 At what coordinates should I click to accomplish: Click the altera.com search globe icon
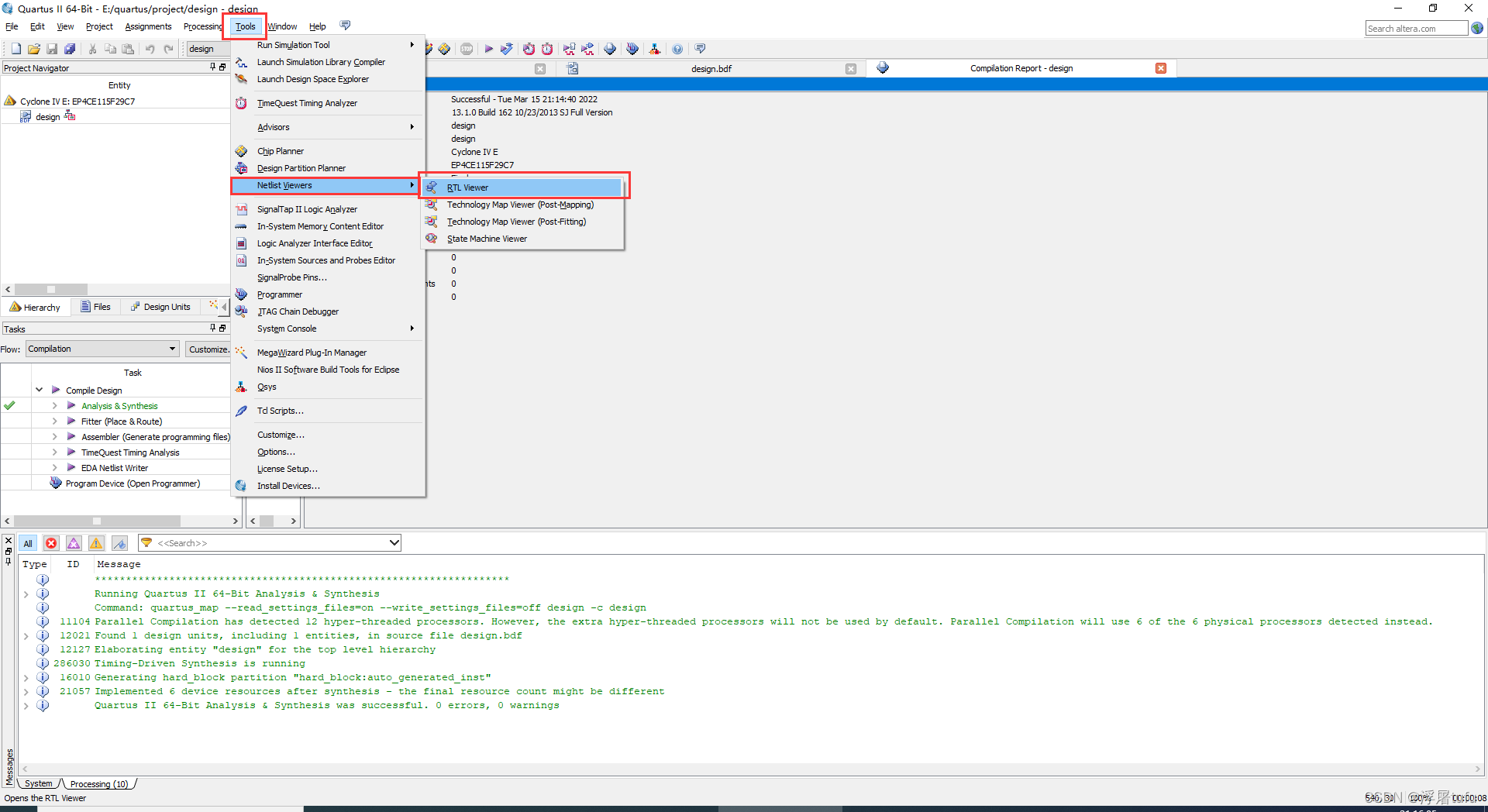click(x=1477, y=29)
